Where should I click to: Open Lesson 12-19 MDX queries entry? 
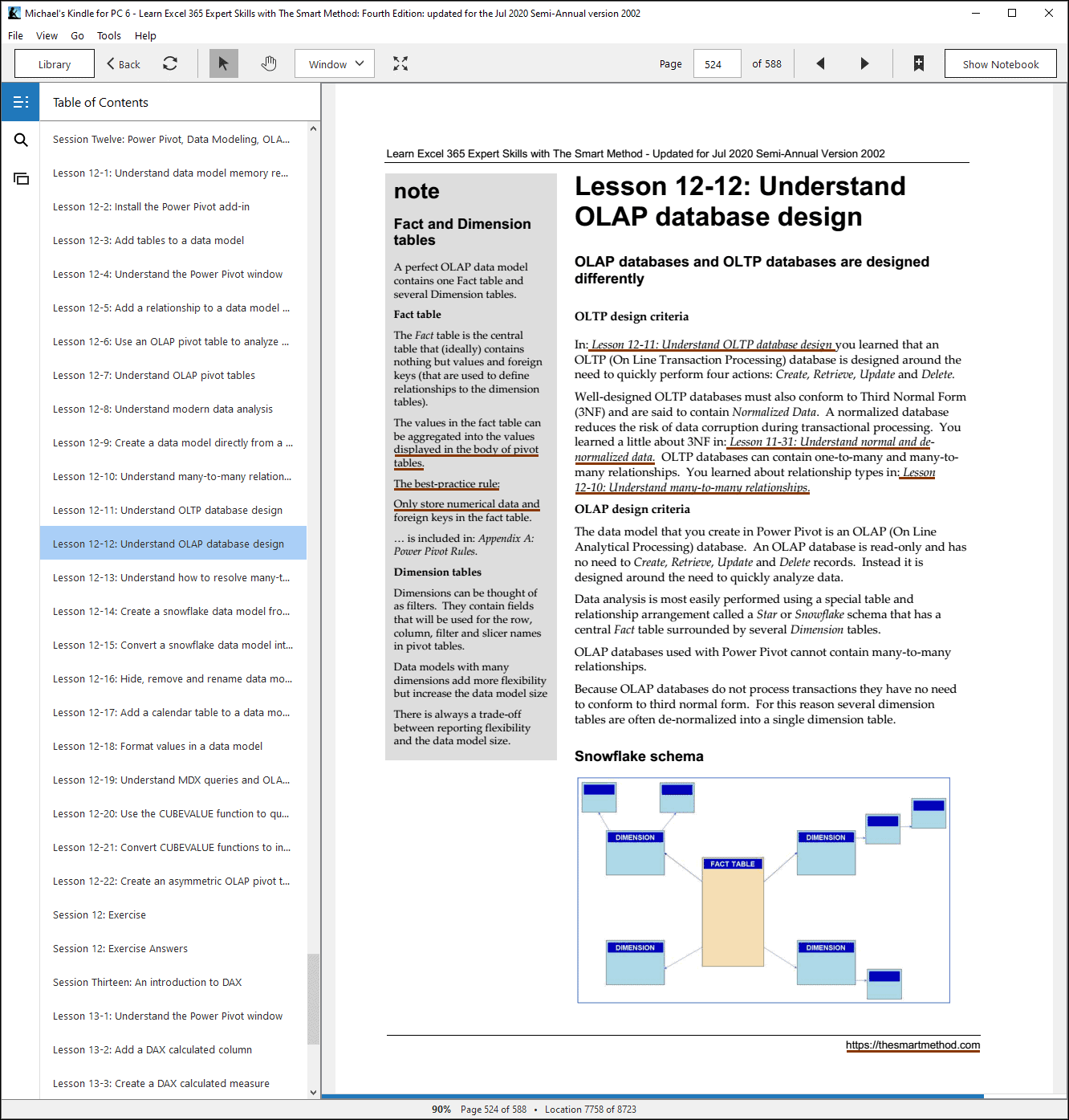(x=173, y=780)
